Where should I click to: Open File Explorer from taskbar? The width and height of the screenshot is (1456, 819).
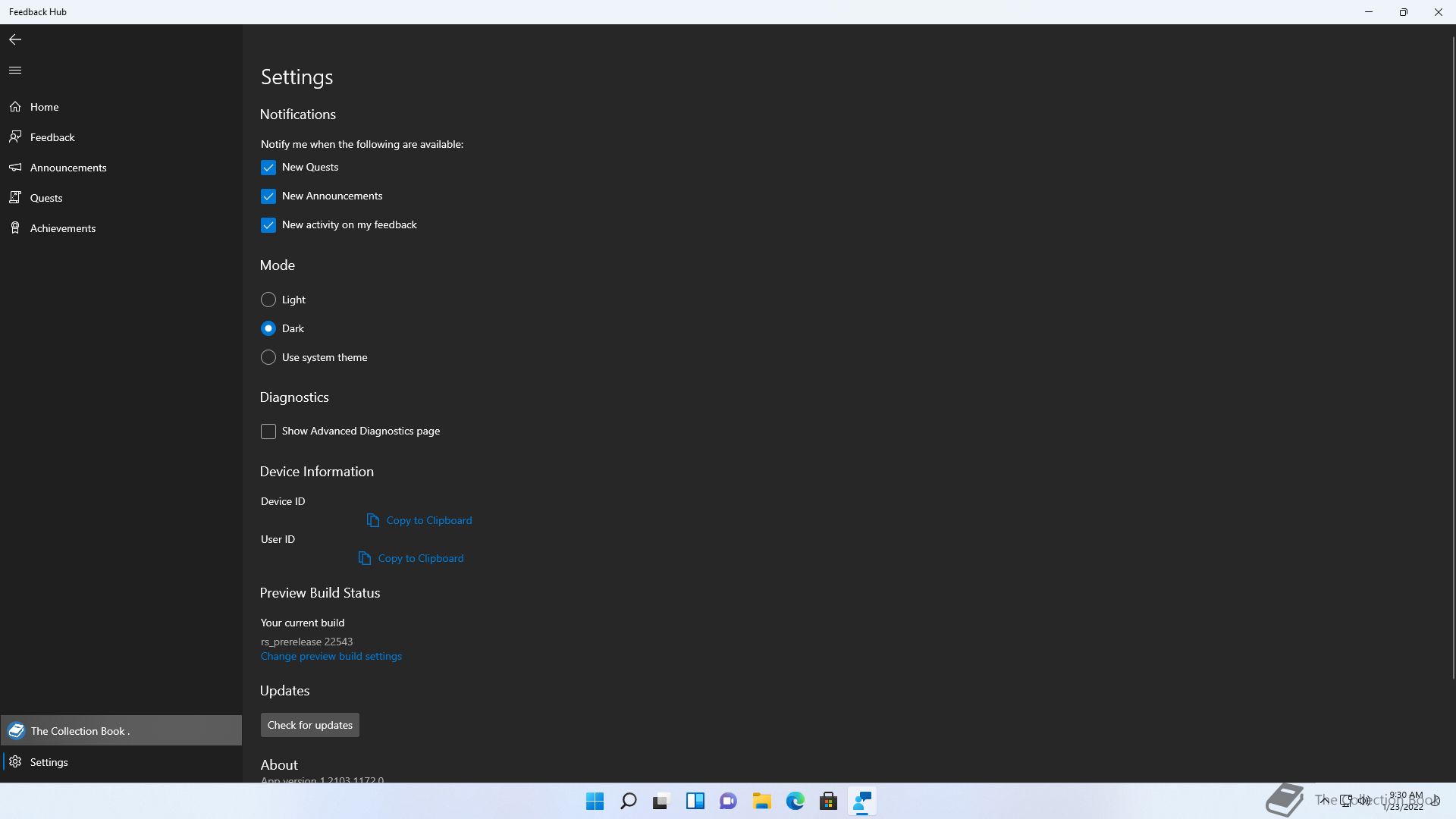pyautogui.click(x=762, y=801)
